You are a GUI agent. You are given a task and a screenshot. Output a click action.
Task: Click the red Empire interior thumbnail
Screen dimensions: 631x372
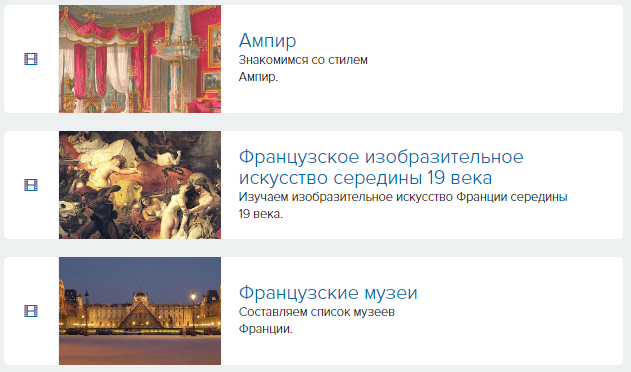pyautogui.click(x=140, y=59)
